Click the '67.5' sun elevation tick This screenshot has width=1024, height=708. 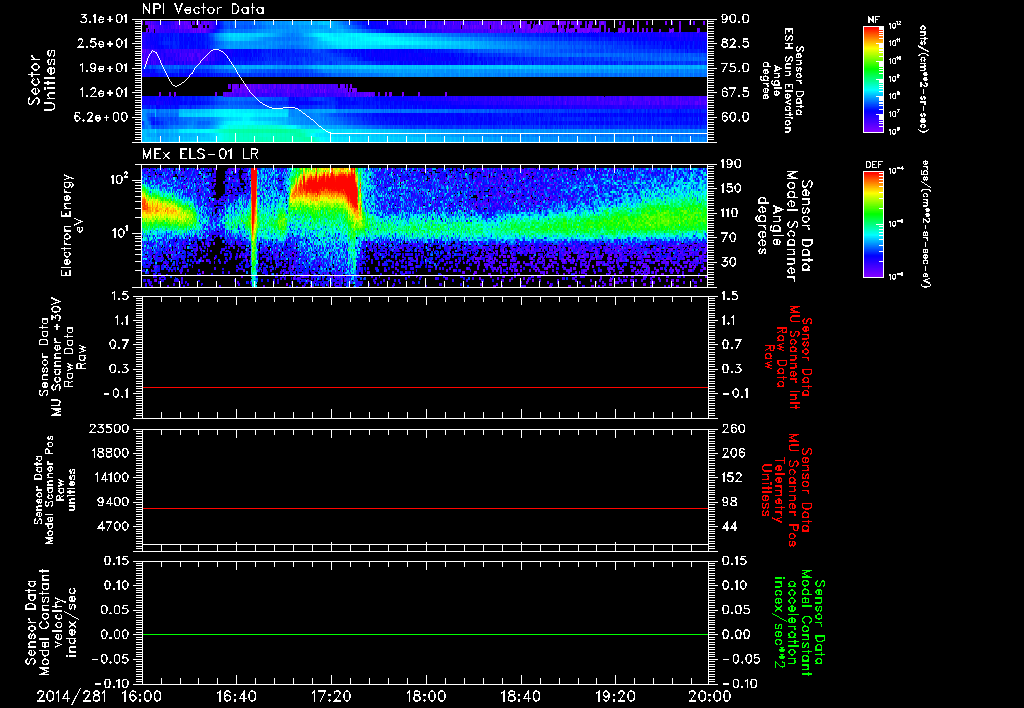(x=735, y=93)
